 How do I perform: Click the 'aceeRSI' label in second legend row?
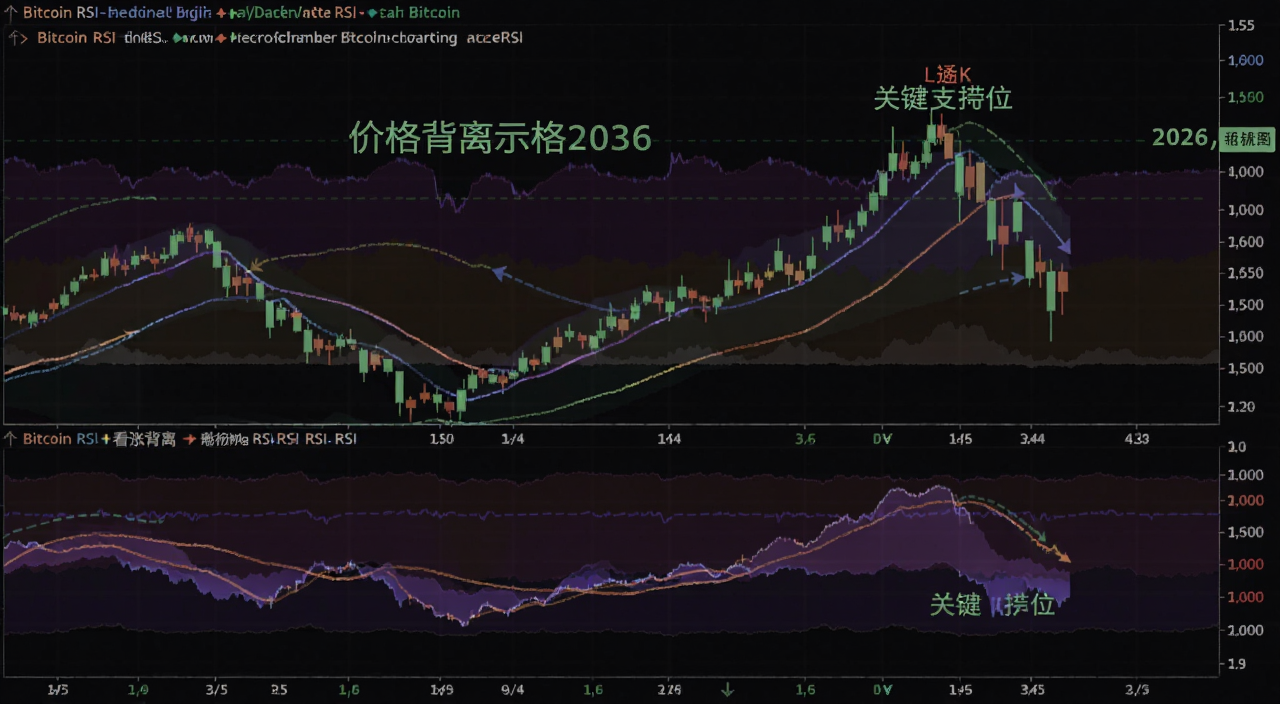[493, 38]
